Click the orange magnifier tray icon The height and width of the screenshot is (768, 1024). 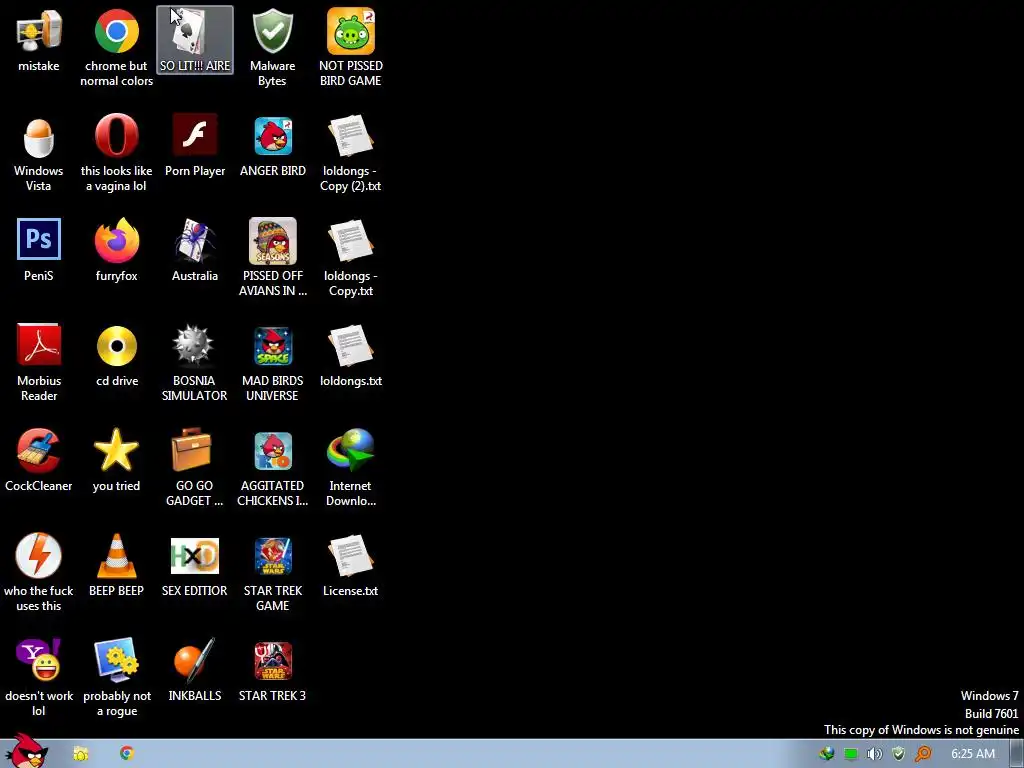pyautogui.click(x=923, y=754)
